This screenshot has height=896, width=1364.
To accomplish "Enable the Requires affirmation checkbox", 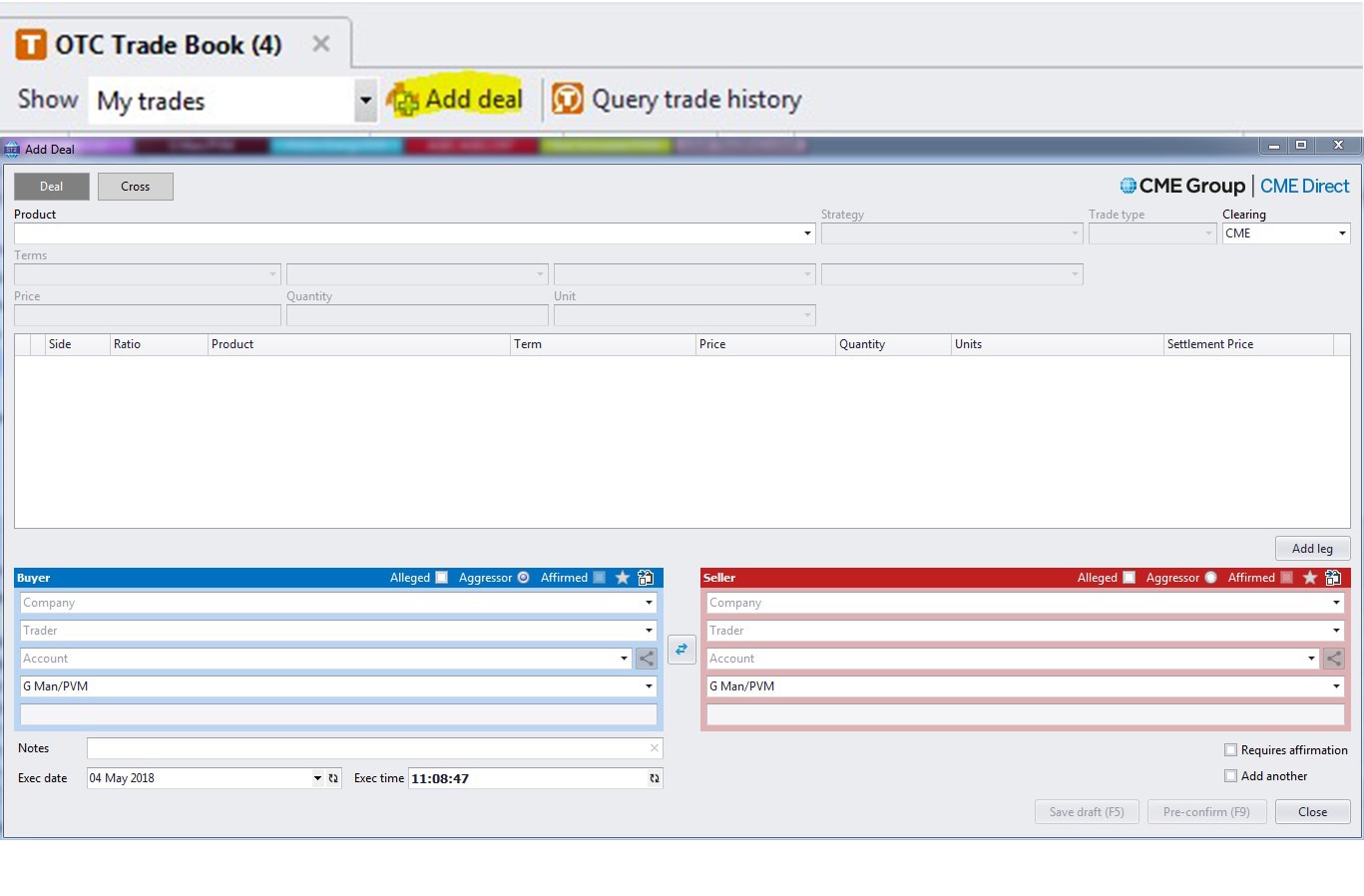I will (x=1231, y=750).
